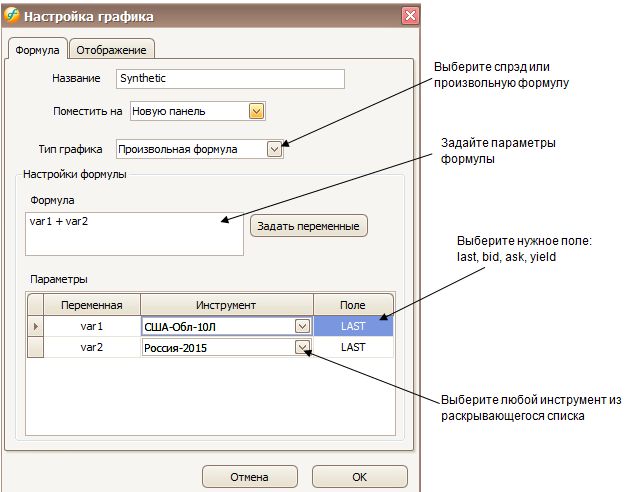Open the Поместить на dropdown

tap(256, 111)
